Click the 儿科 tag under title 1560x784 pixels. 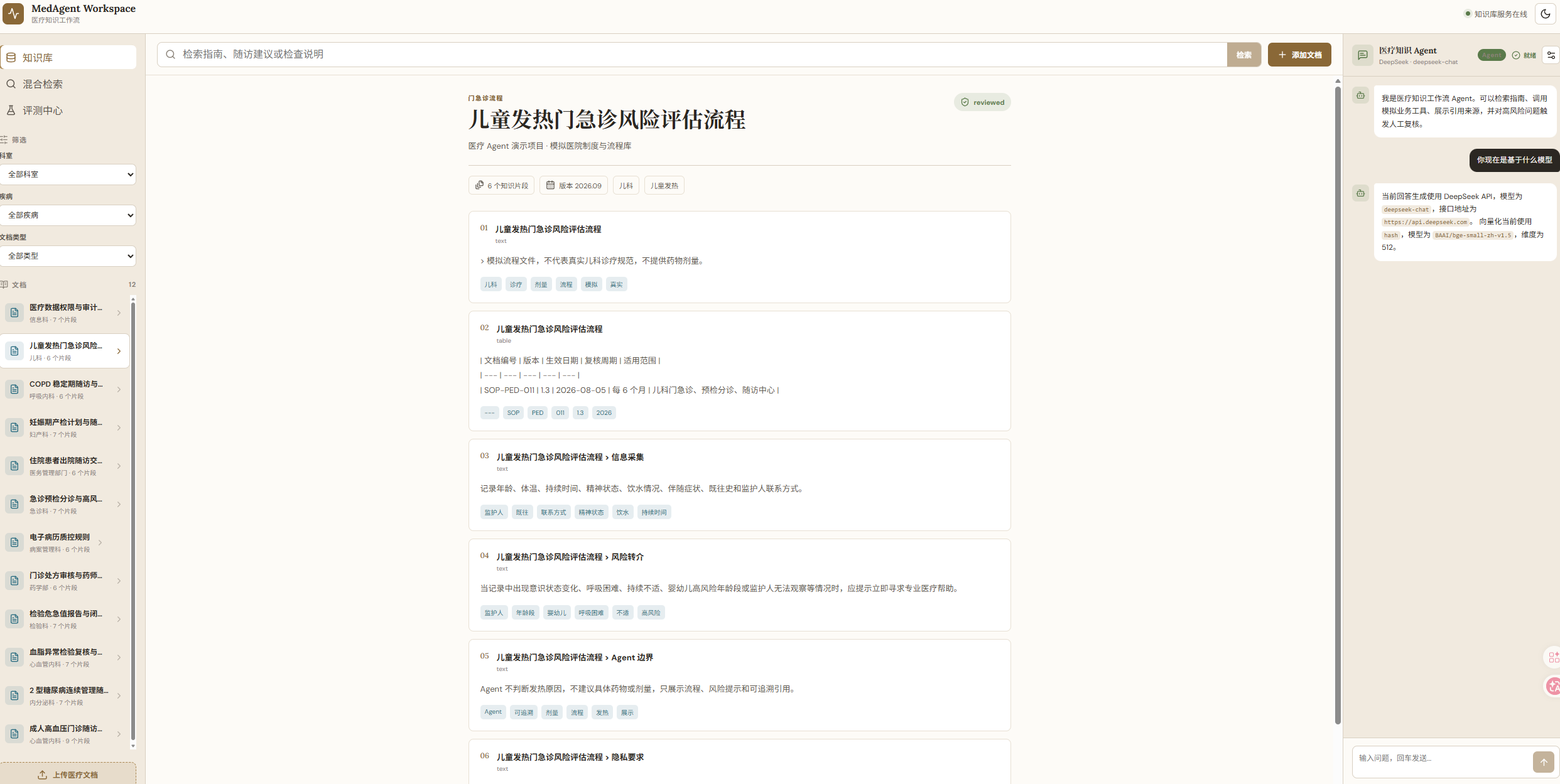(x=626, y=185)
